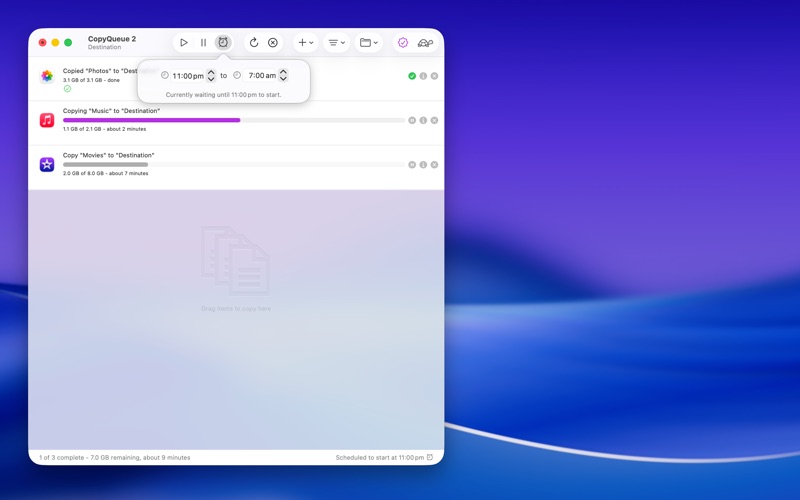Zoom the window with green button

click(68, 42)
